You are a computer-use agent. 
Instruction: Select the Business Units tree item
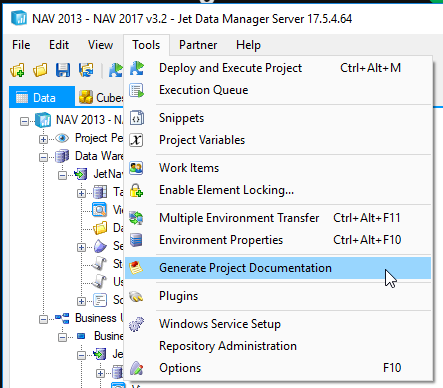pos(99,318)
